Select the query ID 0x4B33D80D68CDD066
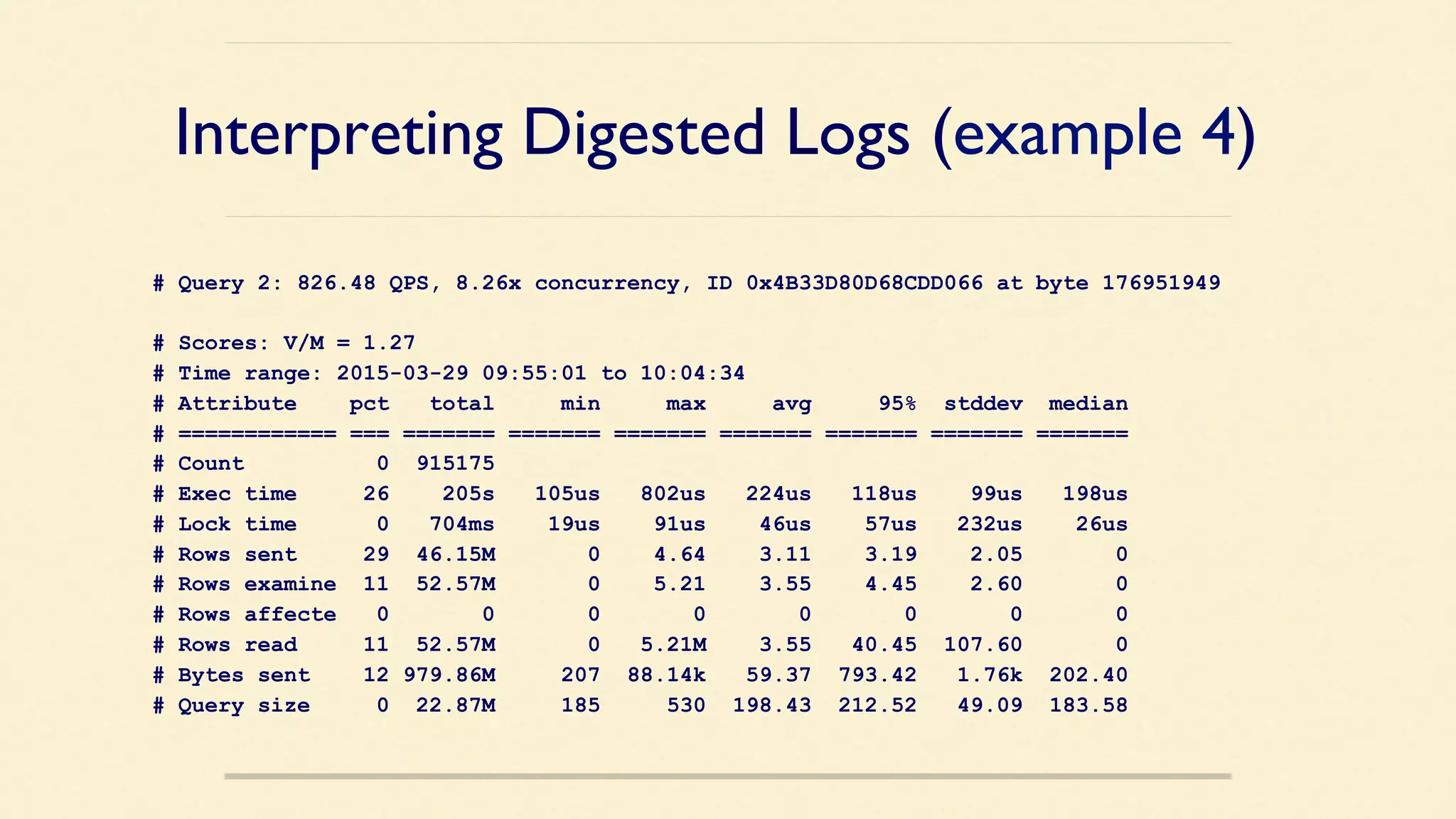This screenshot has width=1456, height=819. 864,283
